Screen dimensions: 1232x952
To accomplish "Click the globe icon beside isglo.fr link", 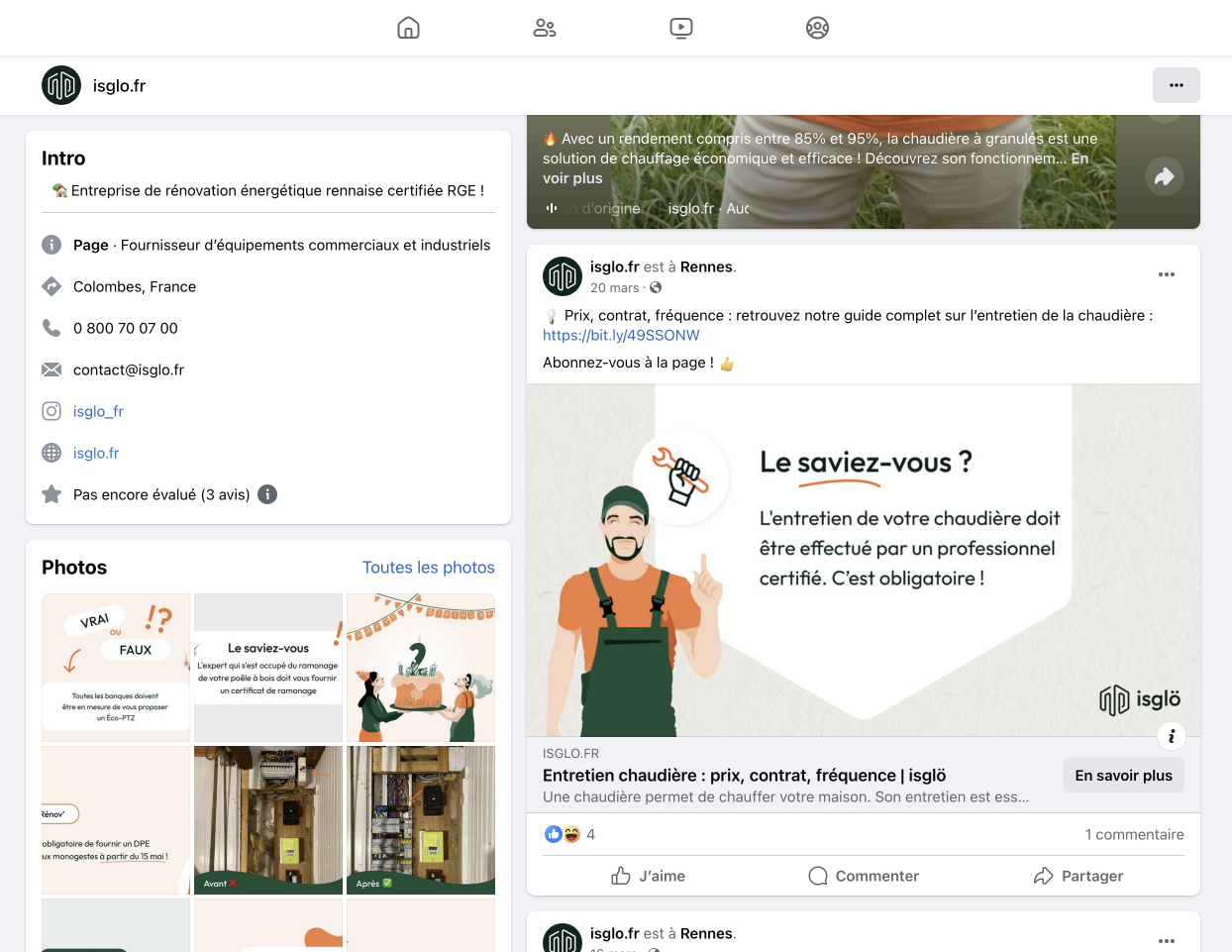I will (x=51, y=453).
